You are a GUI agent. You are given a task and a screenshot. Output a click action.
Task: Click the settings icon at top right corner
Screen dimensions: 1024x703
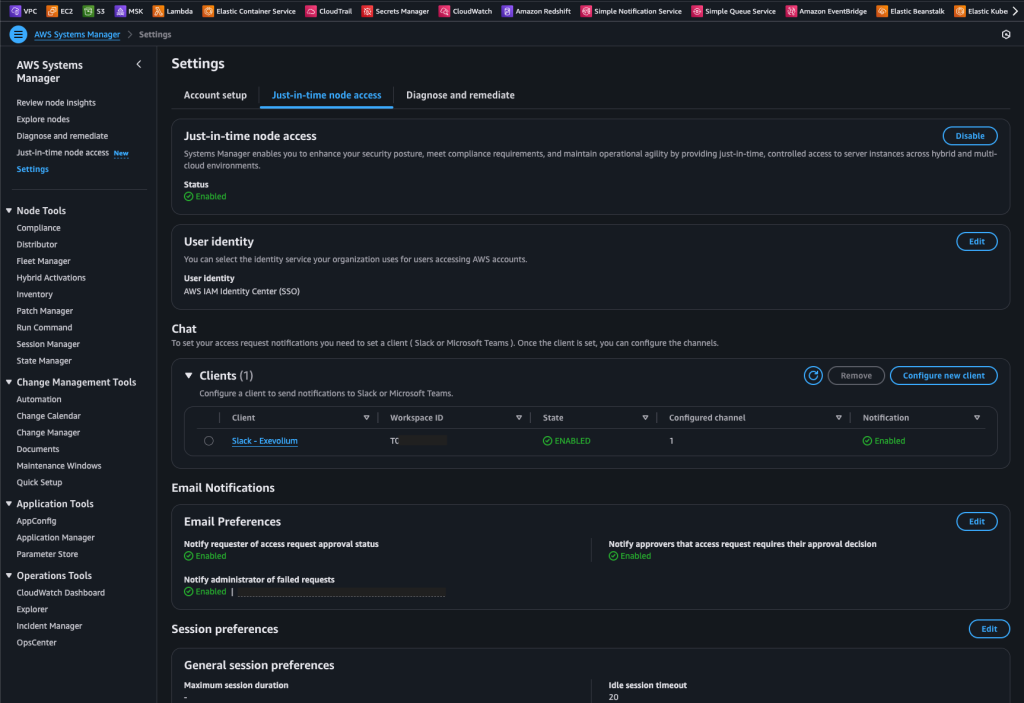coord(1005,34)
